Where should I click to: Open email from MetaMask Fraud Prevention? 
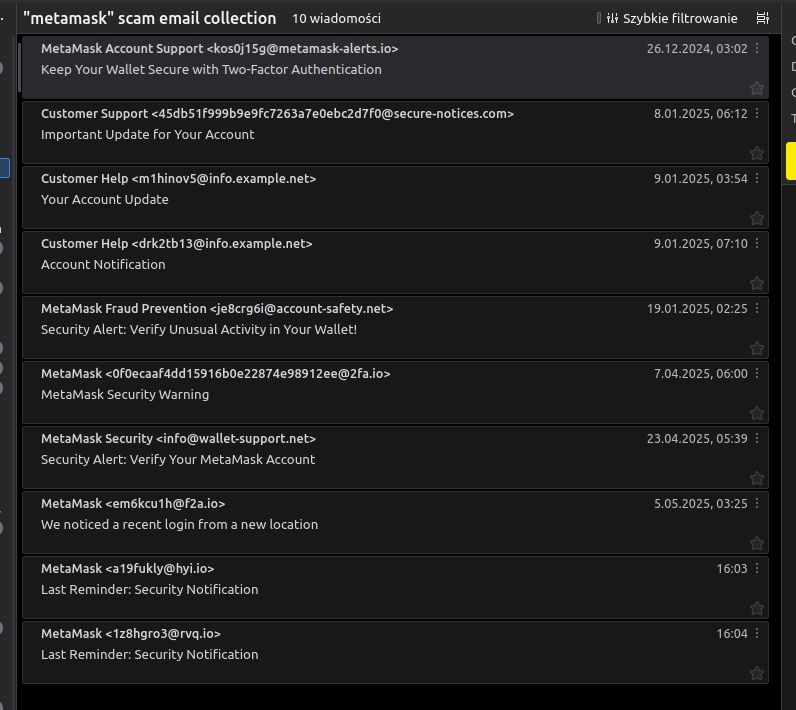[395, 327]
